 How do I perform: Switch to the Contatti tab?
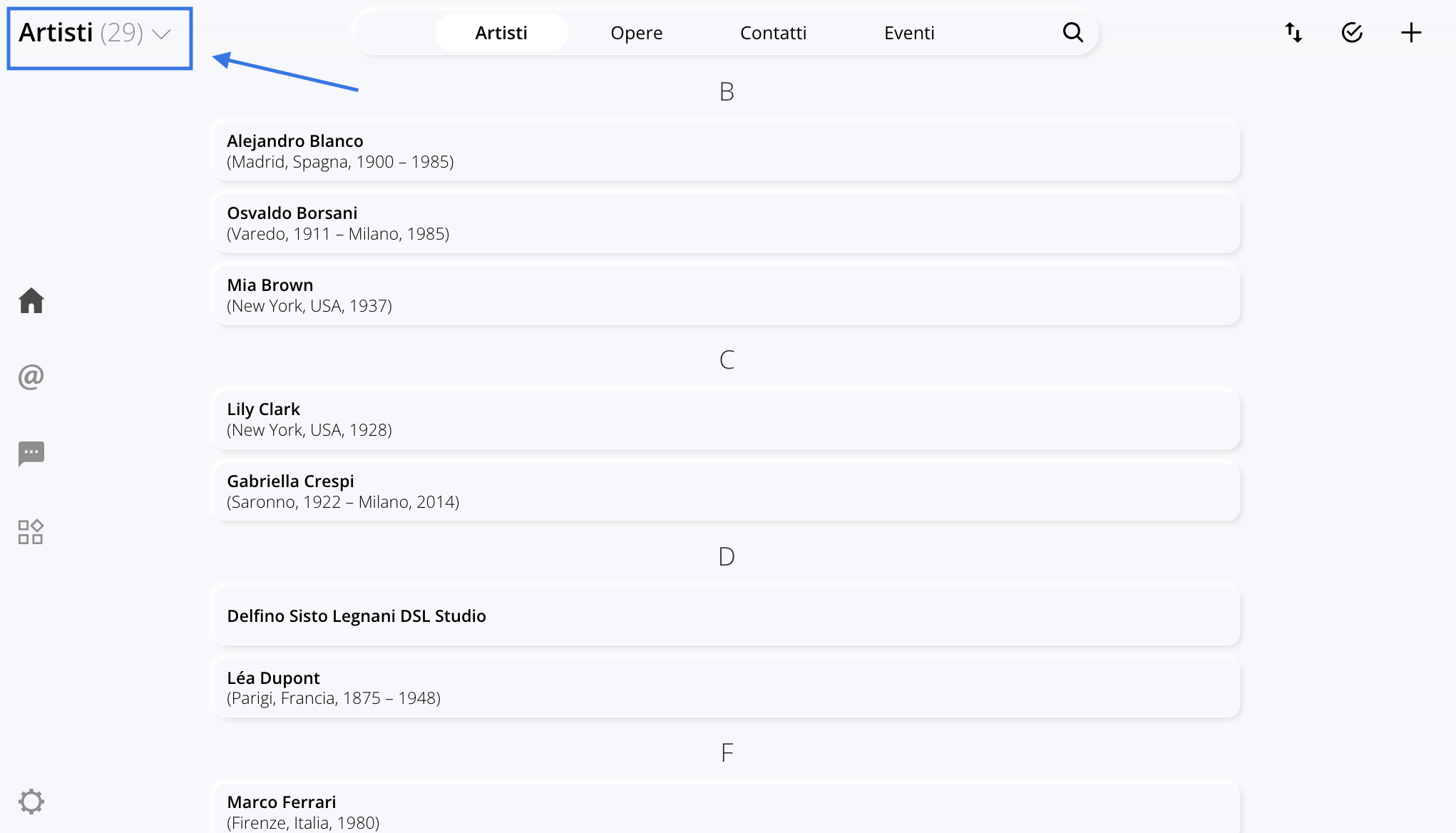773,33
